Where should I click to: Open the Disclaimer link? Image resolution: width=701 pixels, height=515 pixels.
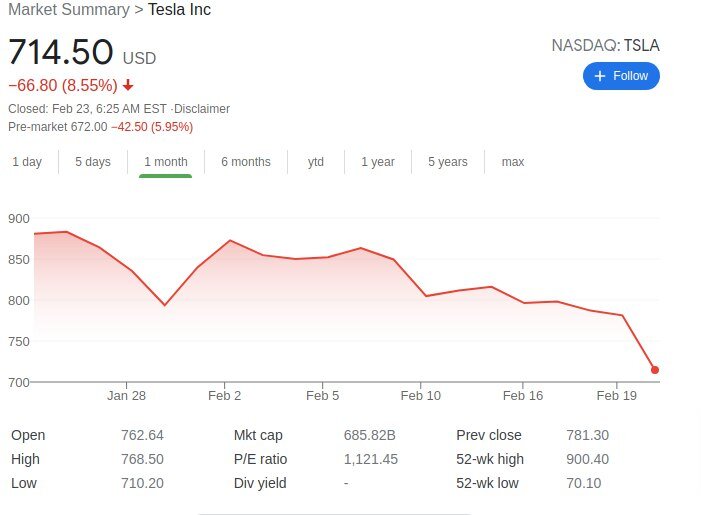click(x=203, y=109)
